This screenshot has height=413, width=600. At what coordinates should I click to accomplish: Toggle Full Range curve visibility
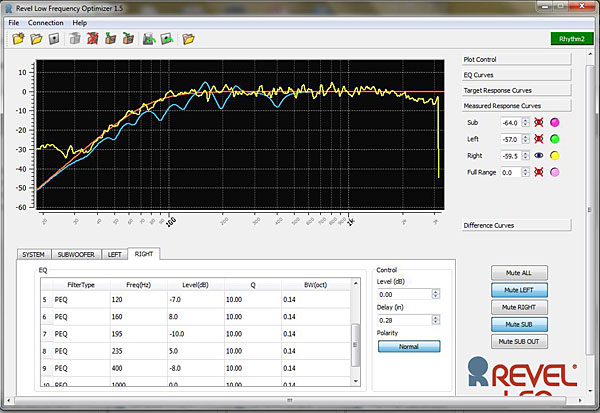[537, 173]
